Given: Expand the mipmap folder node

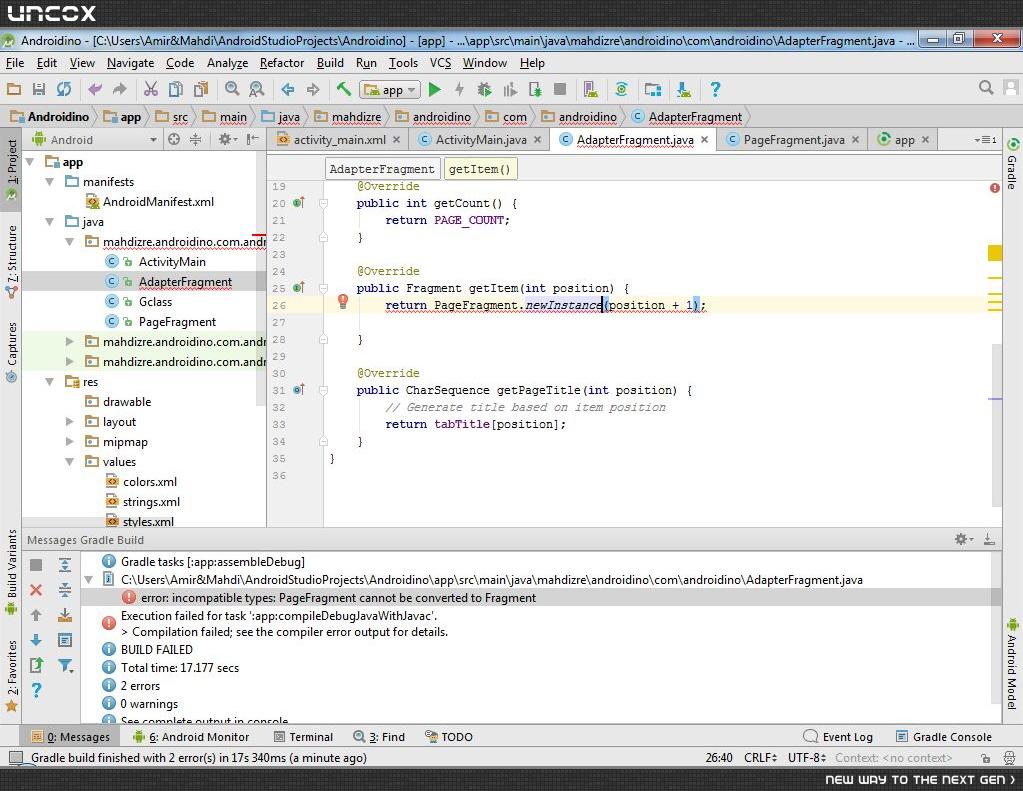Looking at the screenshot, I should [70, 442].
